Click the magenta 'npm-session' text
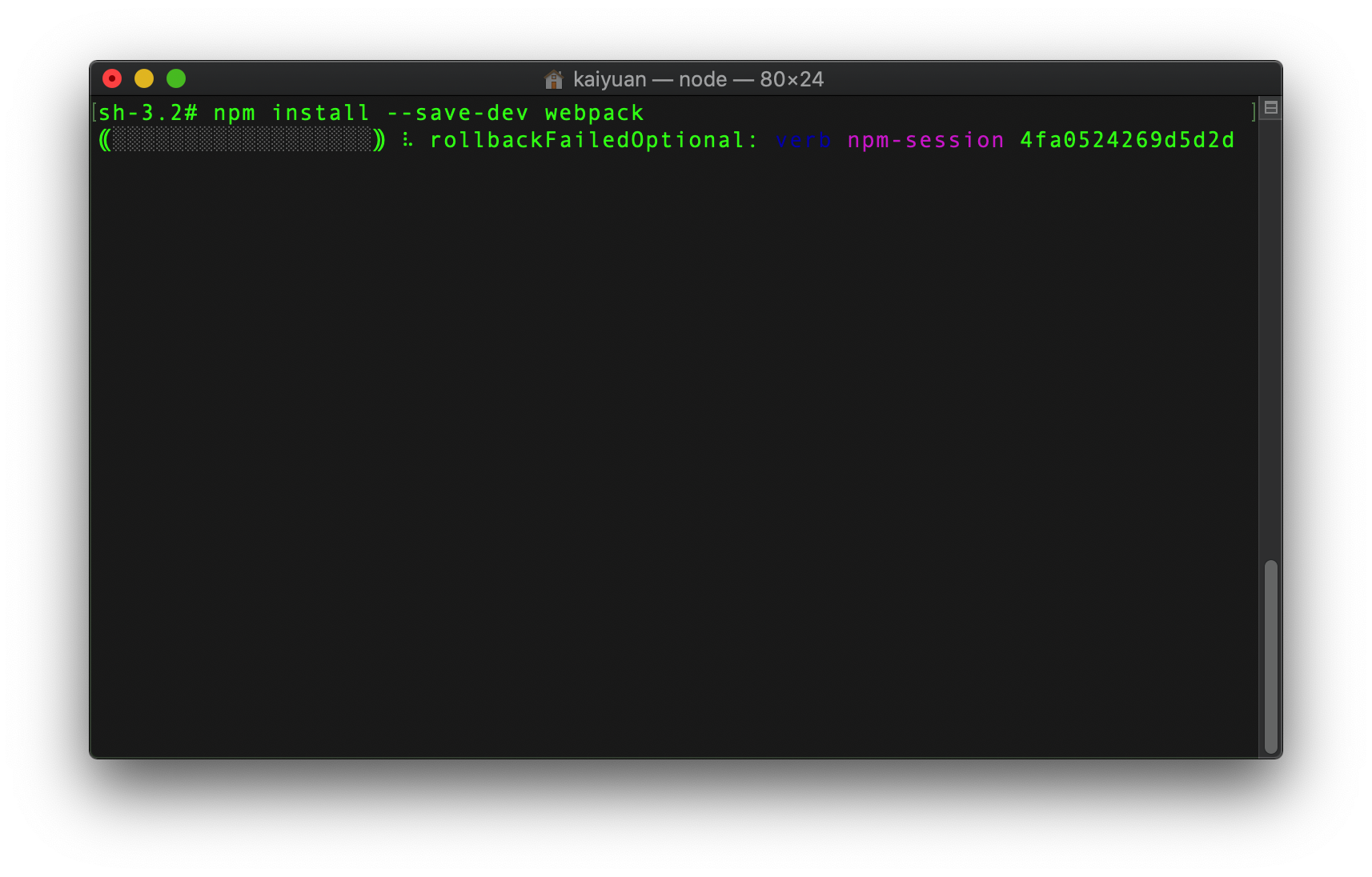 (x=925, y=140)
